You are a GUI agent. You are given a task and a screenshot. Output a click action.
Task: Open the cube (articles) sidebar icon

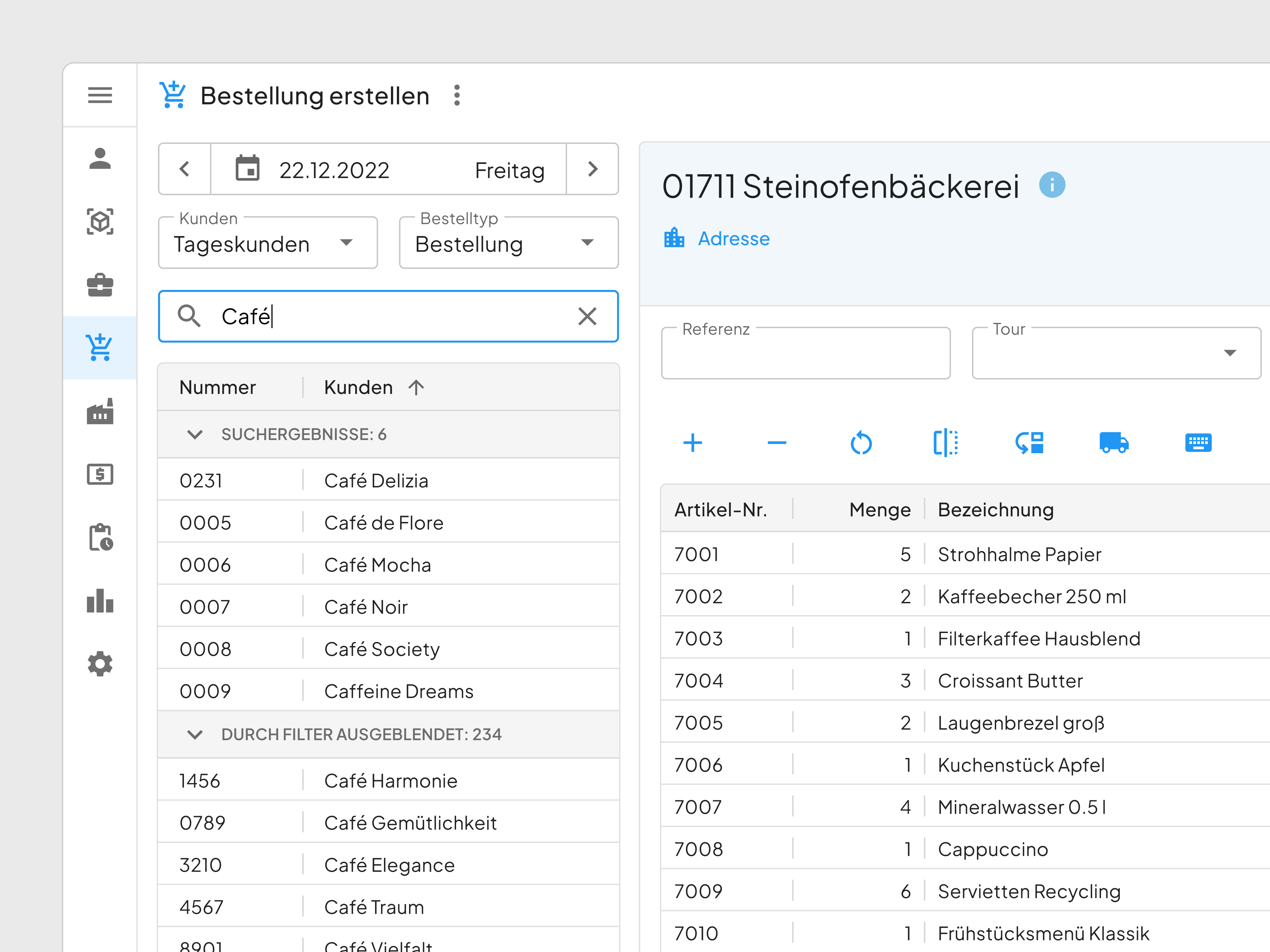point(100,221)
